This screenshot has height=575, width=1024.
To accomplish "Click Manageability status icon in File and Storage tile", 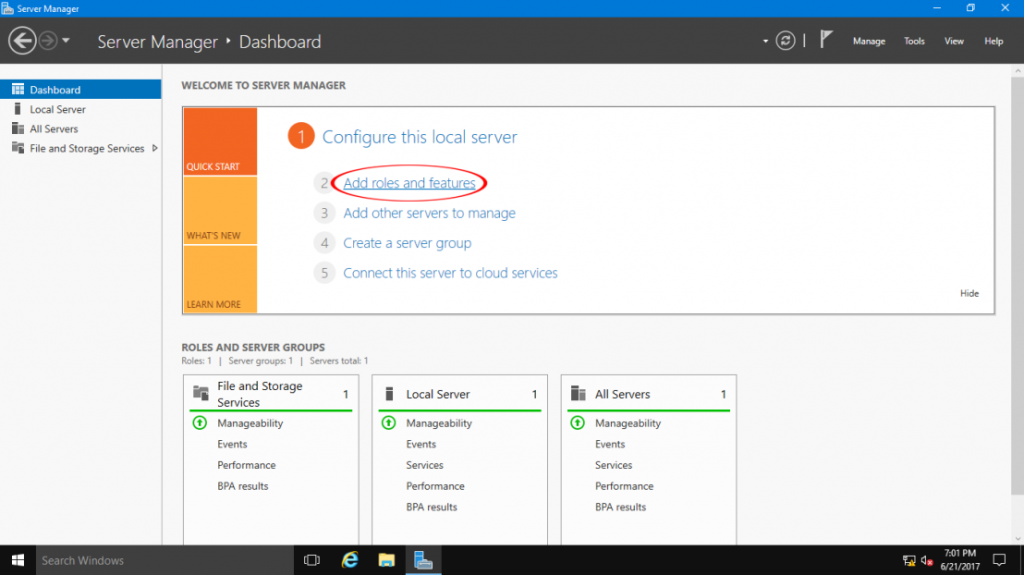I will 200,423.
